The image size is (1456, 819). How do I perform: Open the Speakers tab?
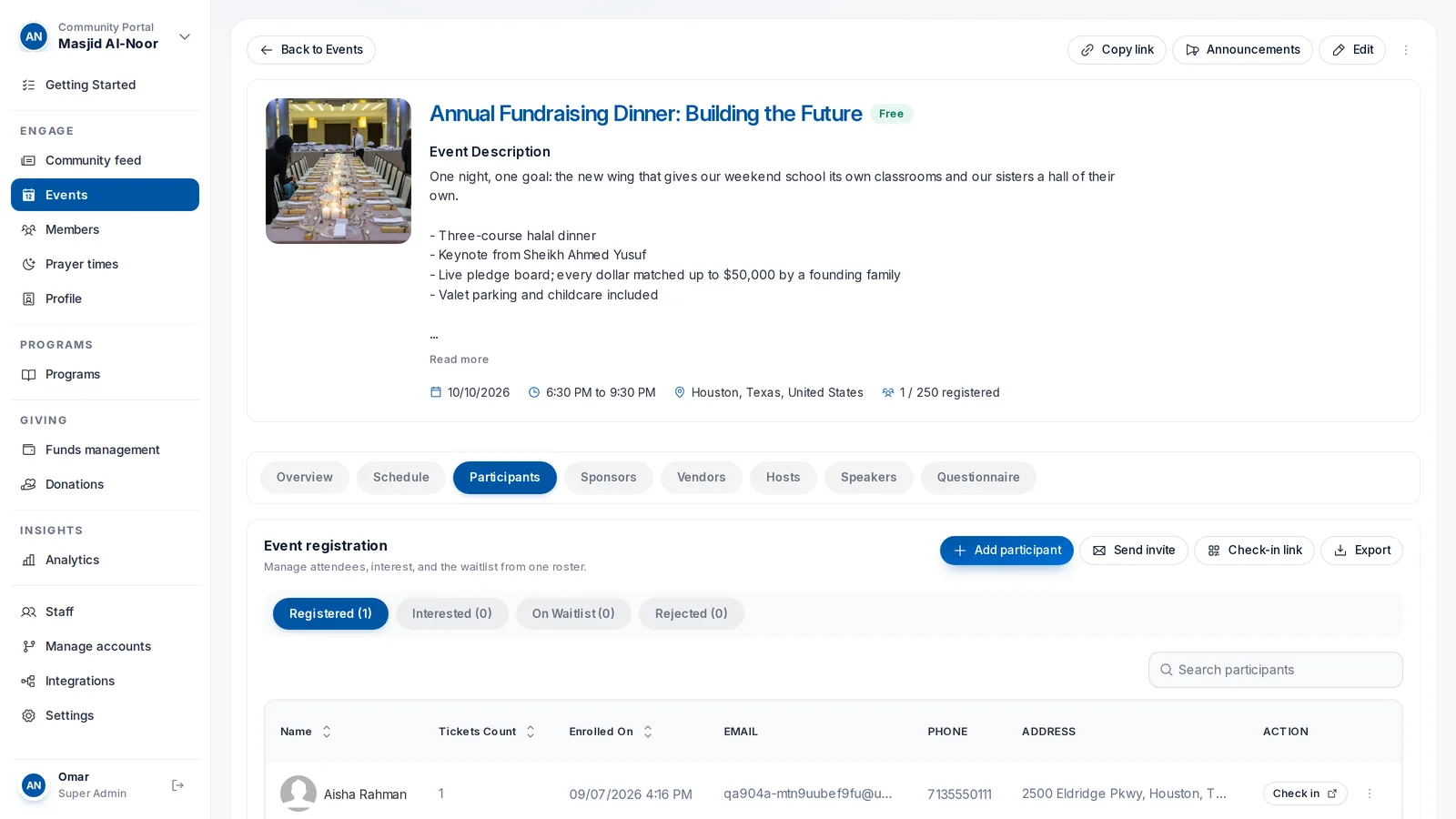point(869,478)
